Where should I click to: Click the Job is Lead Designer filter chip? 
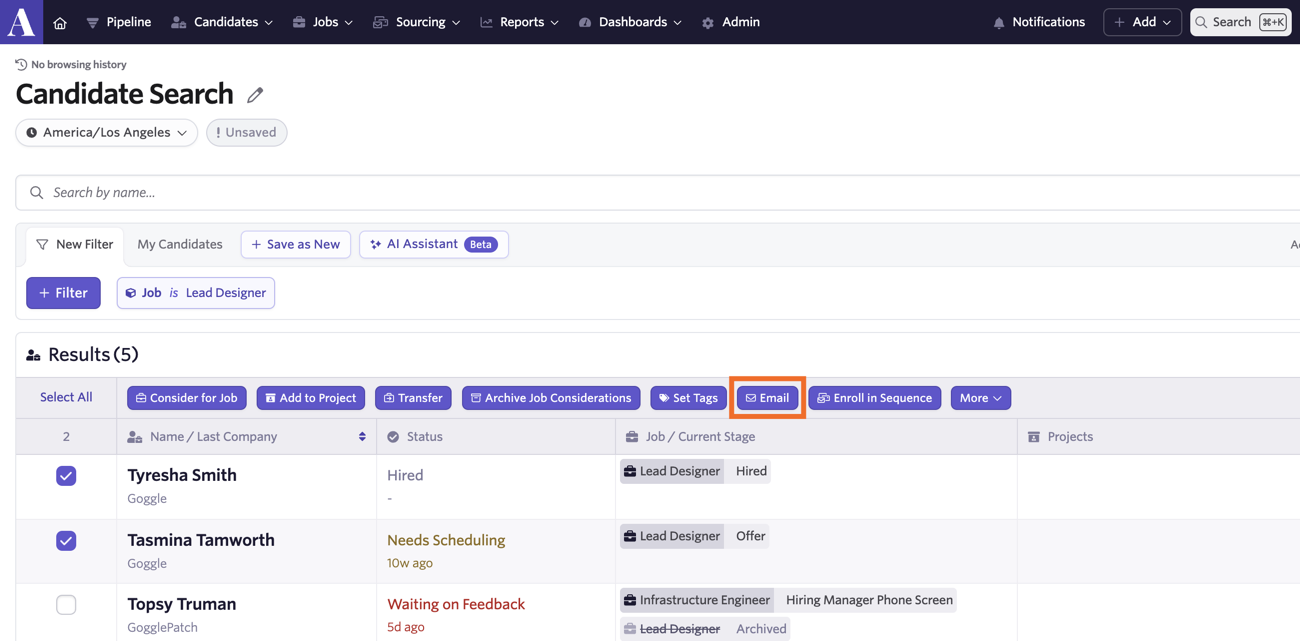coord(196,293)
